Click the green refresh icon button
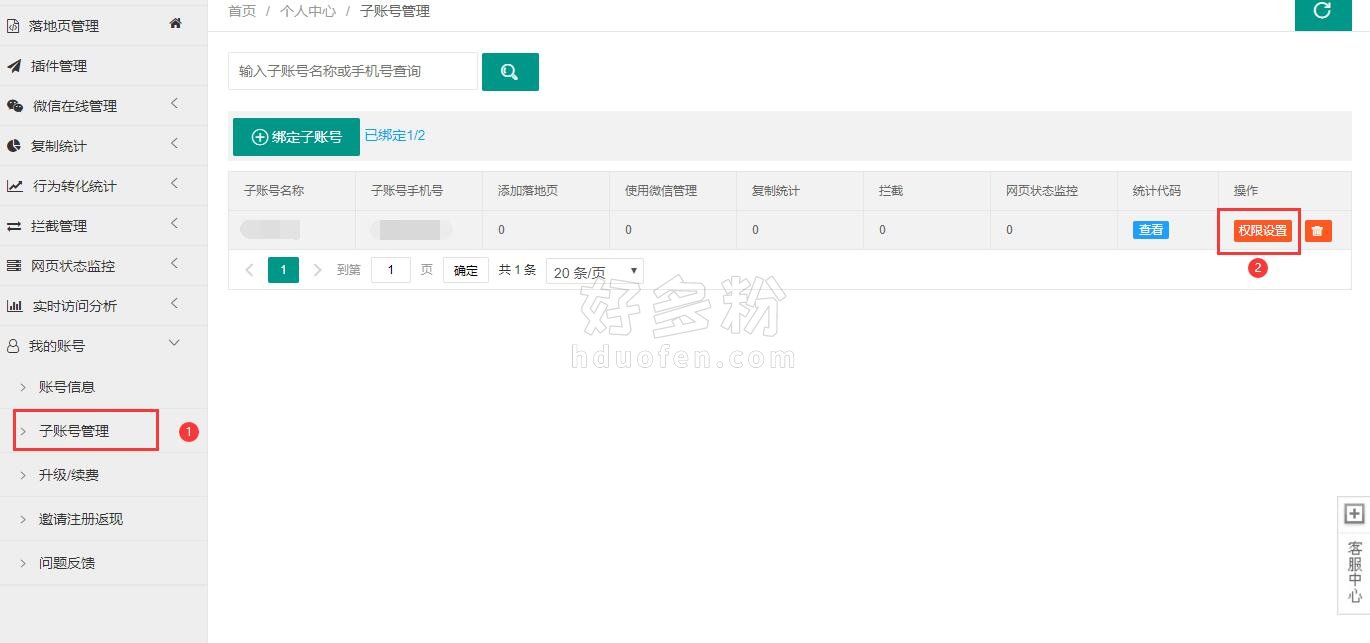The image size is (1370, 643). coord(1322,11)
